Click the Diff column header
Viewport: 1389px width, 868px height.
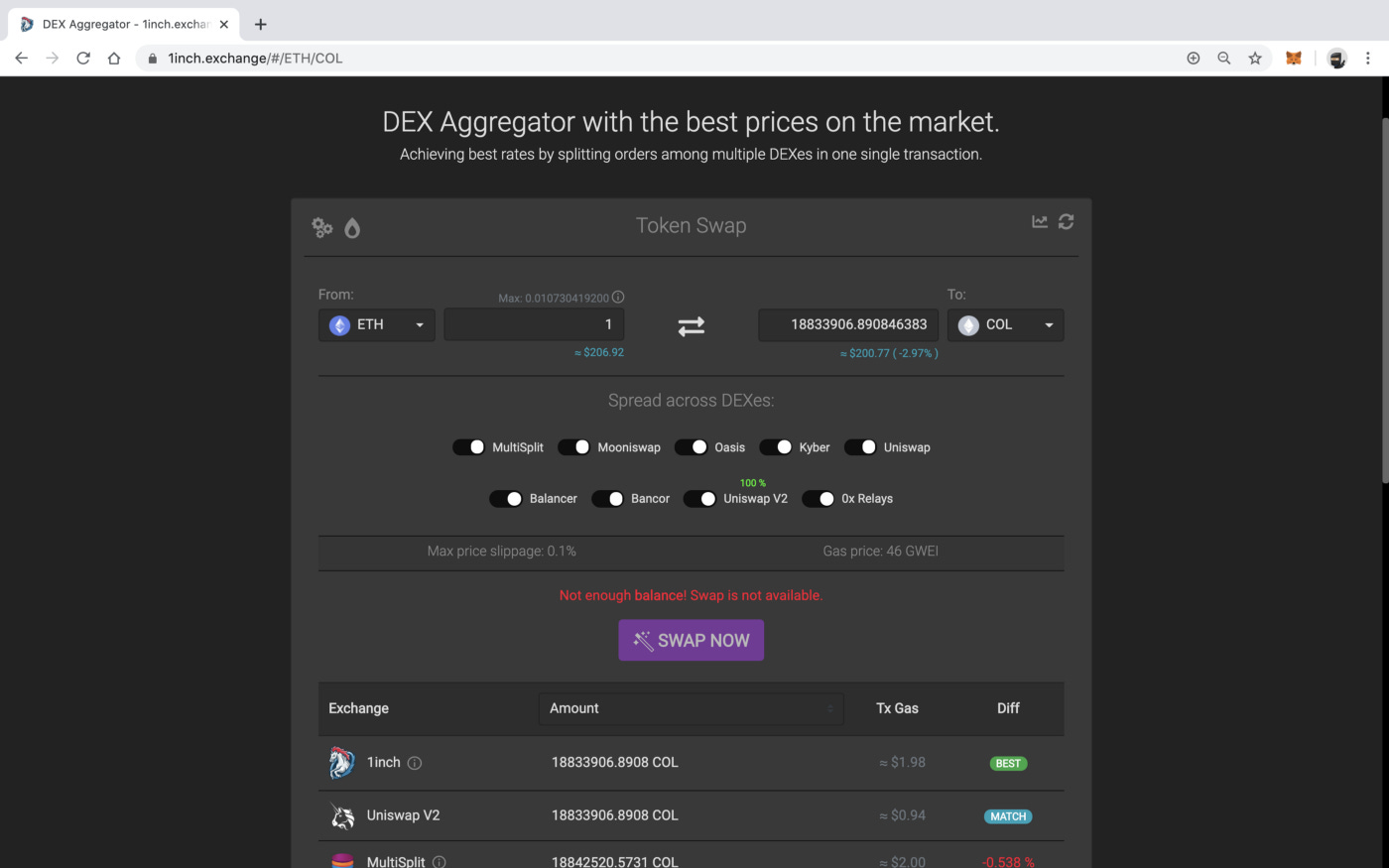[x=1008, y=708]
